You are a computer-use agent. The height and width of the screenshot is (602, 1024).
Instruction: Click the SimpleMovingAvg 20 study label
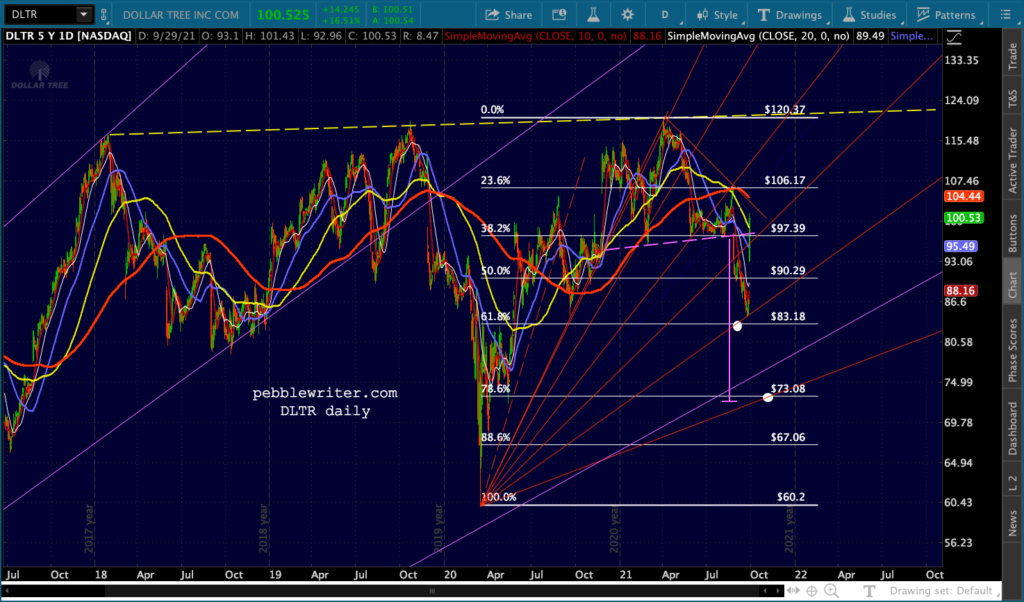click(x=758, y=36)
